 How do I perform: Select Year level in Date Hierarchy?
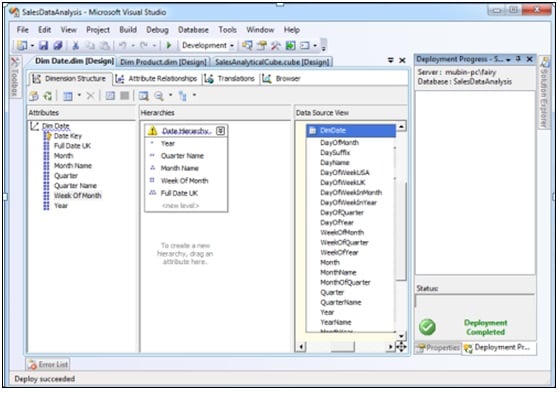[x=168, y=143]
